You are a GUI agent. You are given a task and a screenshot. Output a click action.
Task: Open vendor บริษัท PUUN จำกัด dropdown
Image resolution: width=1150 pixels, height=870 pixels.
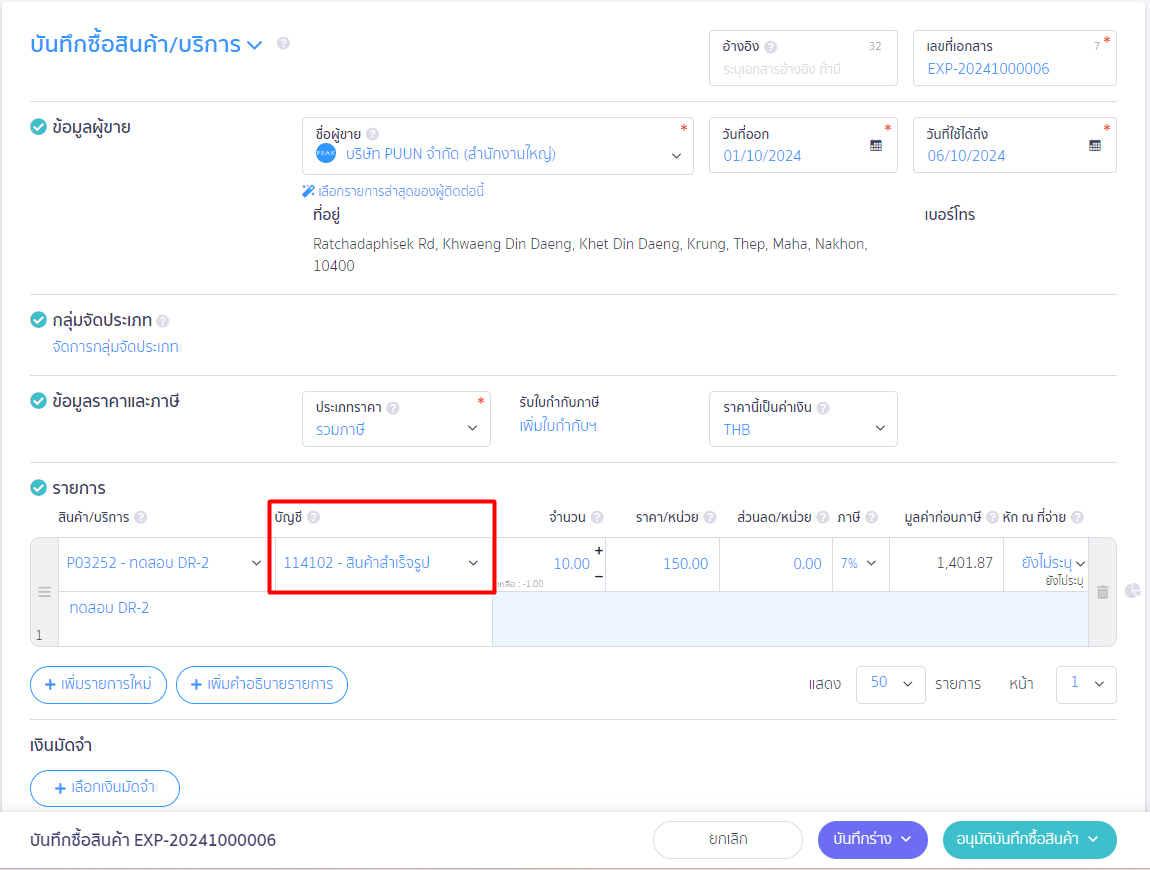(x=676, y=156)
